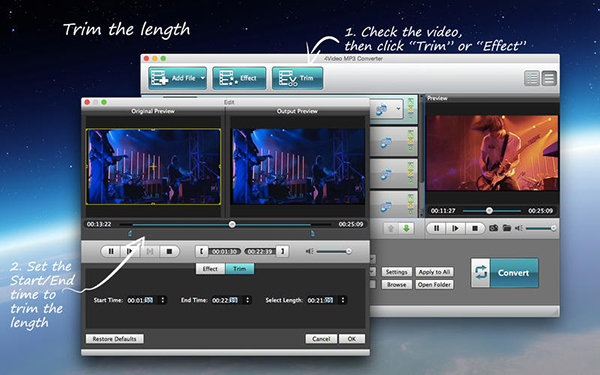The image size is (600, 375).
Task: Click OK in the Edit window
Action: point(352,339)
